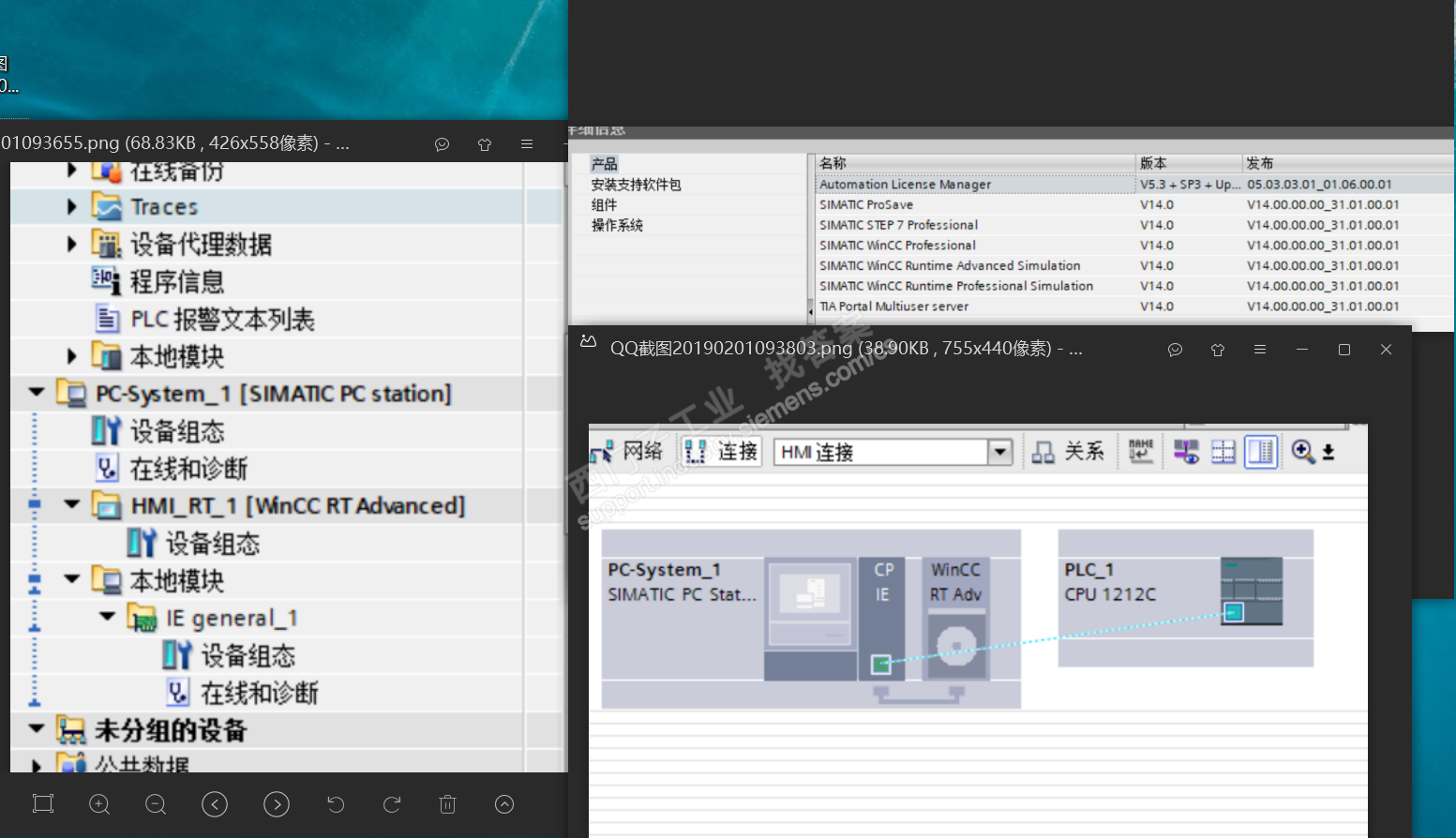Select 操作系统 in the details list

tap(618, 226)
